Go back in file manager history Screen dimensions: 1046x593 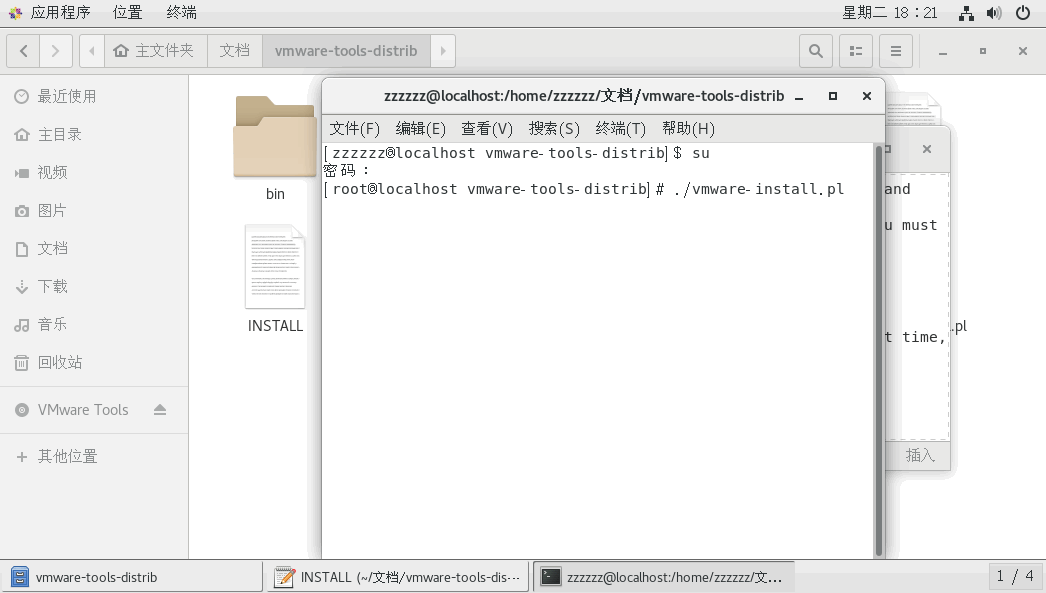tap(23, 51)
